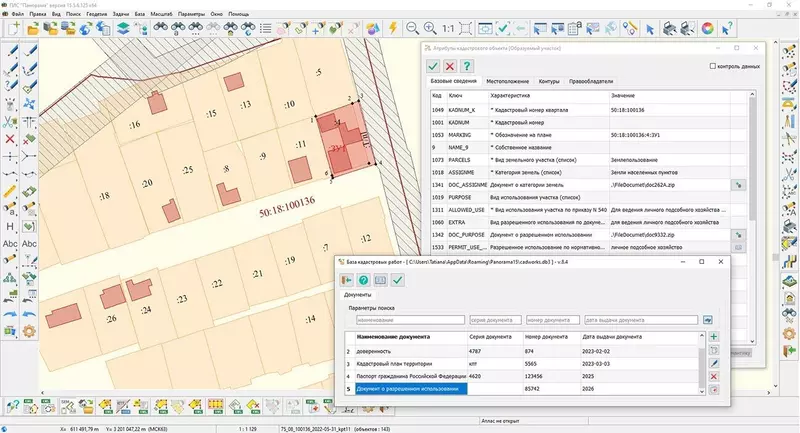This screenshot has height=433, width=800.
Task: Click parcel :16 on the map
Action: click(135, 124)
